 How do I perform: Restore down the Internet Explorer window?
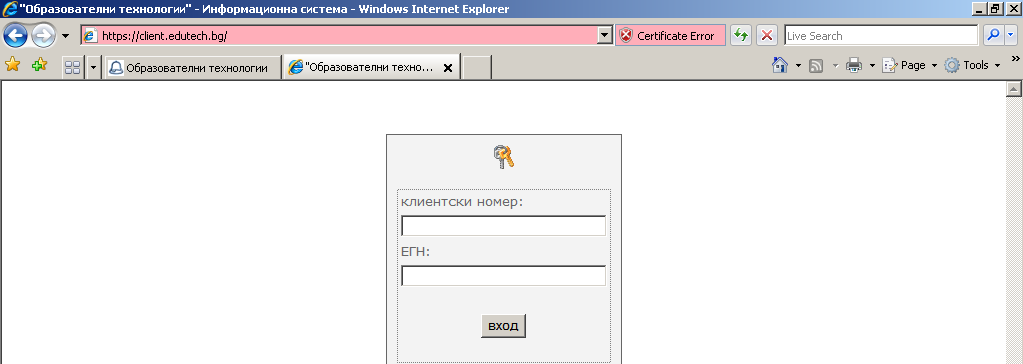point(996,8)
